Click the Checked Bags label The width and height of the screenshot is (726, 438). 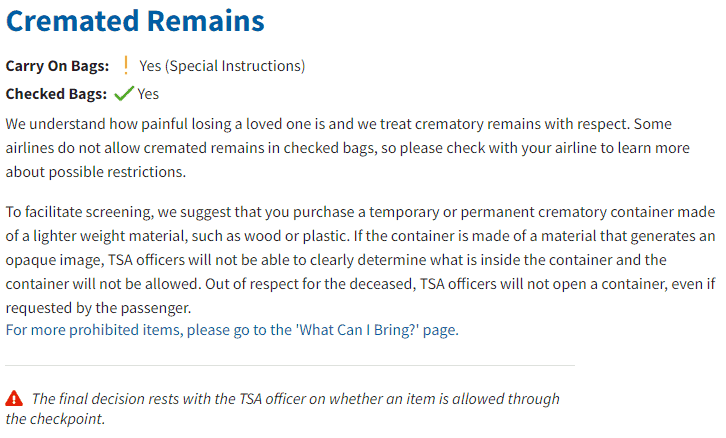56,94
